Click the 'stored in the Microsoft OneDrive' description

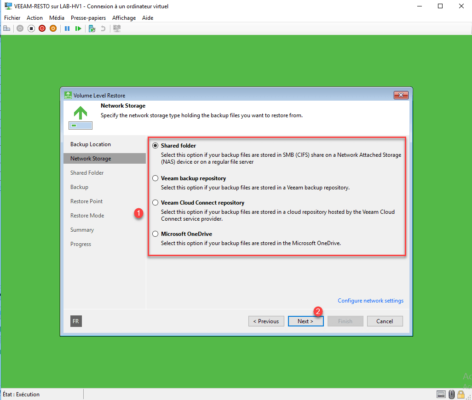pyautogui.click(x=251, y=243)
